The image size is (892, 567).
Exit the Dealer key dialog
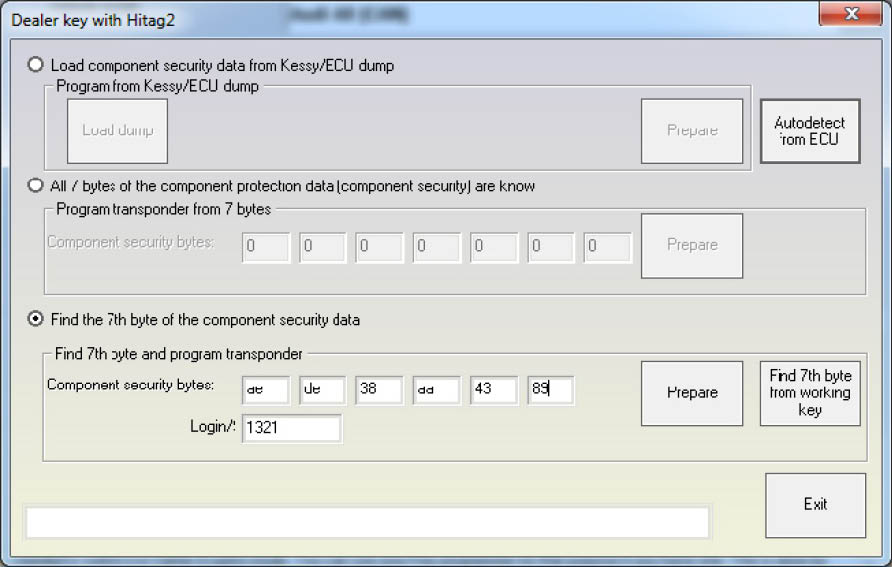coord(815,505)
